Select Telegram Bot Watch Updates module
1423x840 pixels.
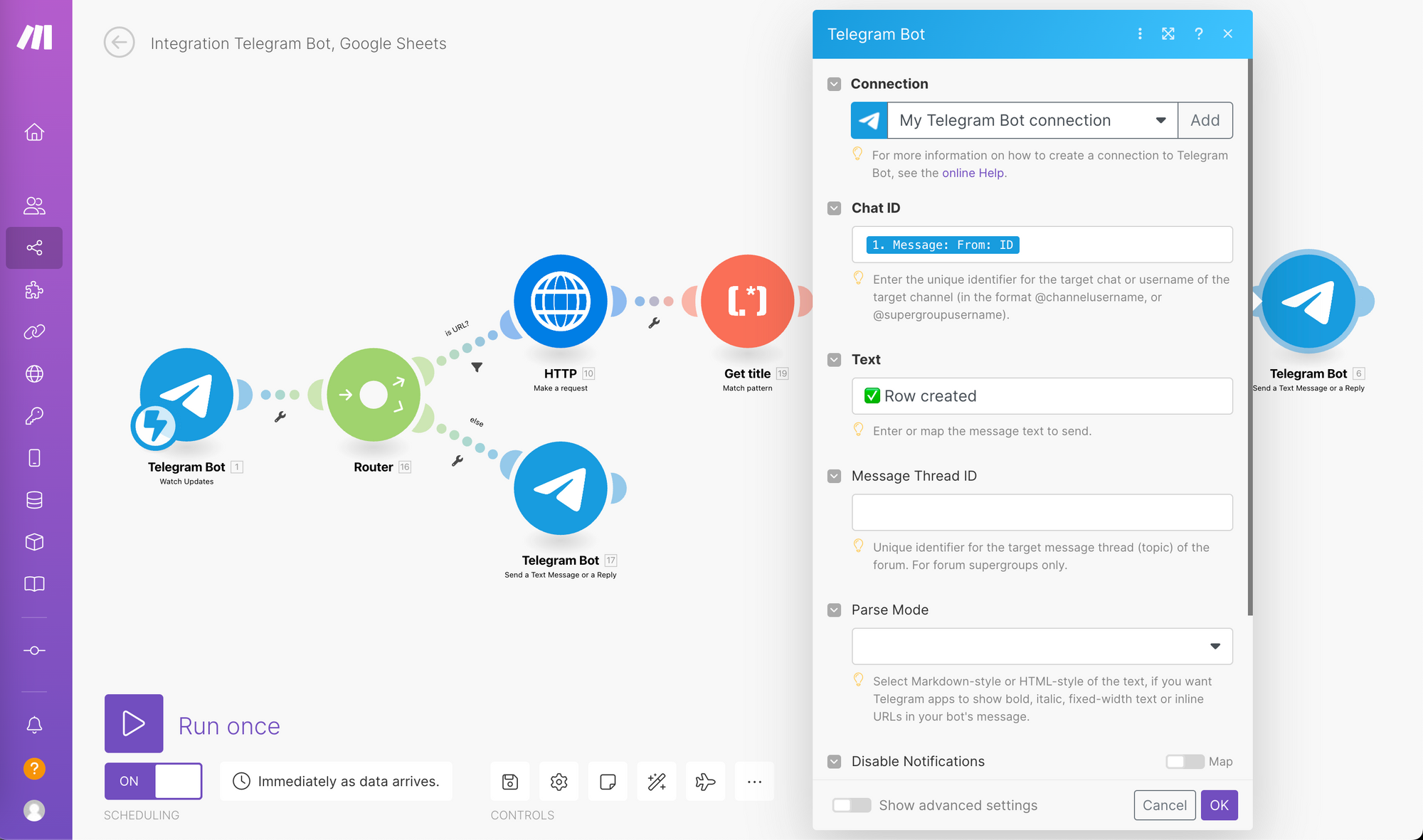coord(186,395)
